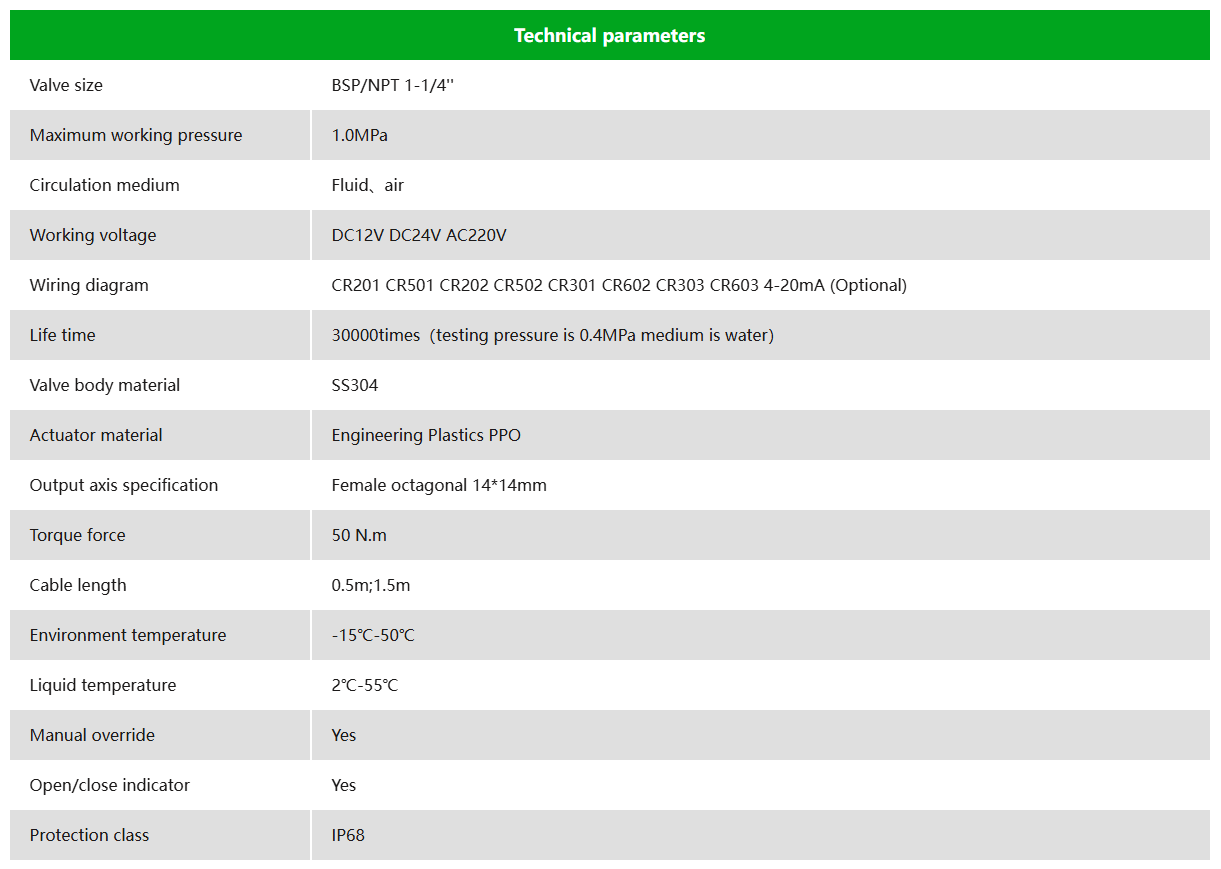Screen dimensions: 1221x869
Task: Select the Female octagonal 14*14mm value
Action: (x=439, y=485)
